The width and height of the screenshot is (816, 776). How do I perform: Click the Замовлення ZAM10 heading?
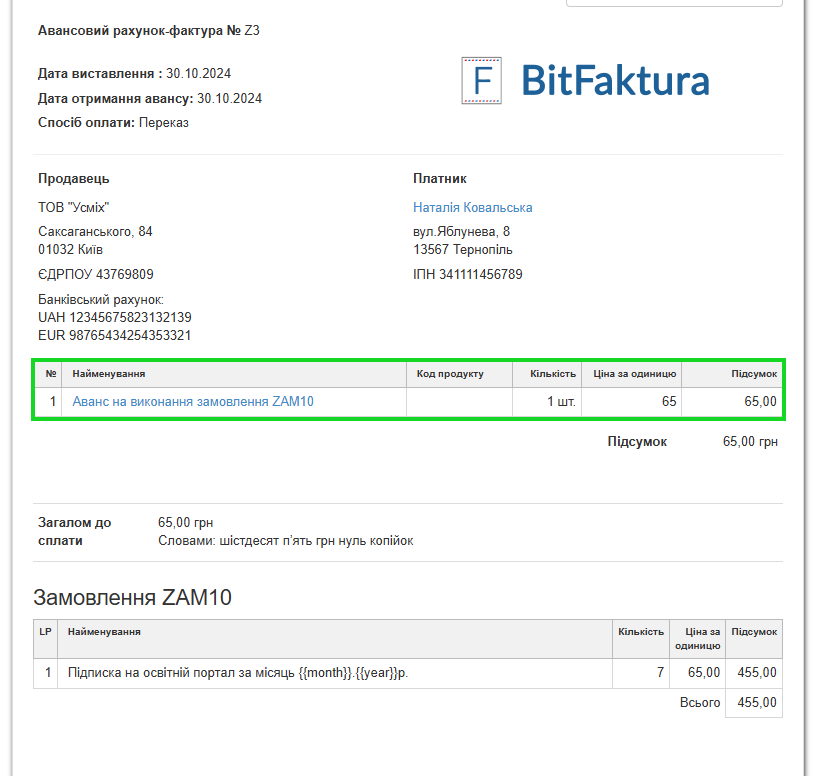[132, 598]
